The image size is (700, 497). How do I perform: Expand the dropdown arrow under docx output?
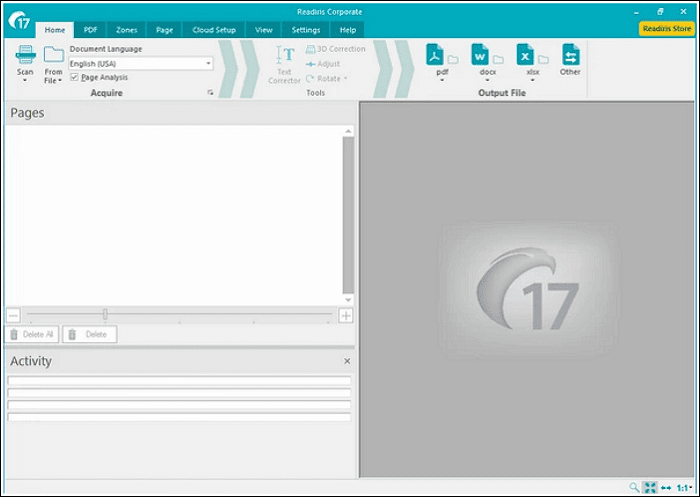(x=487, y=80)
